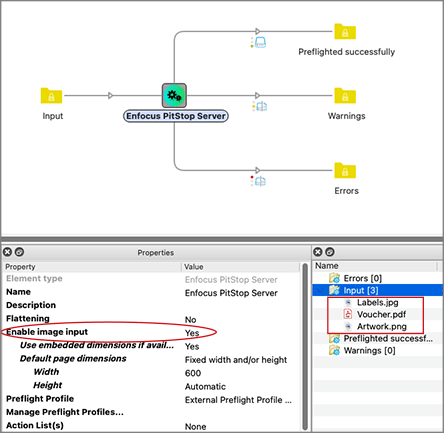Collapse the Input [3] folder in tree
Screen dimensions: 444x433
click(320, 290)
